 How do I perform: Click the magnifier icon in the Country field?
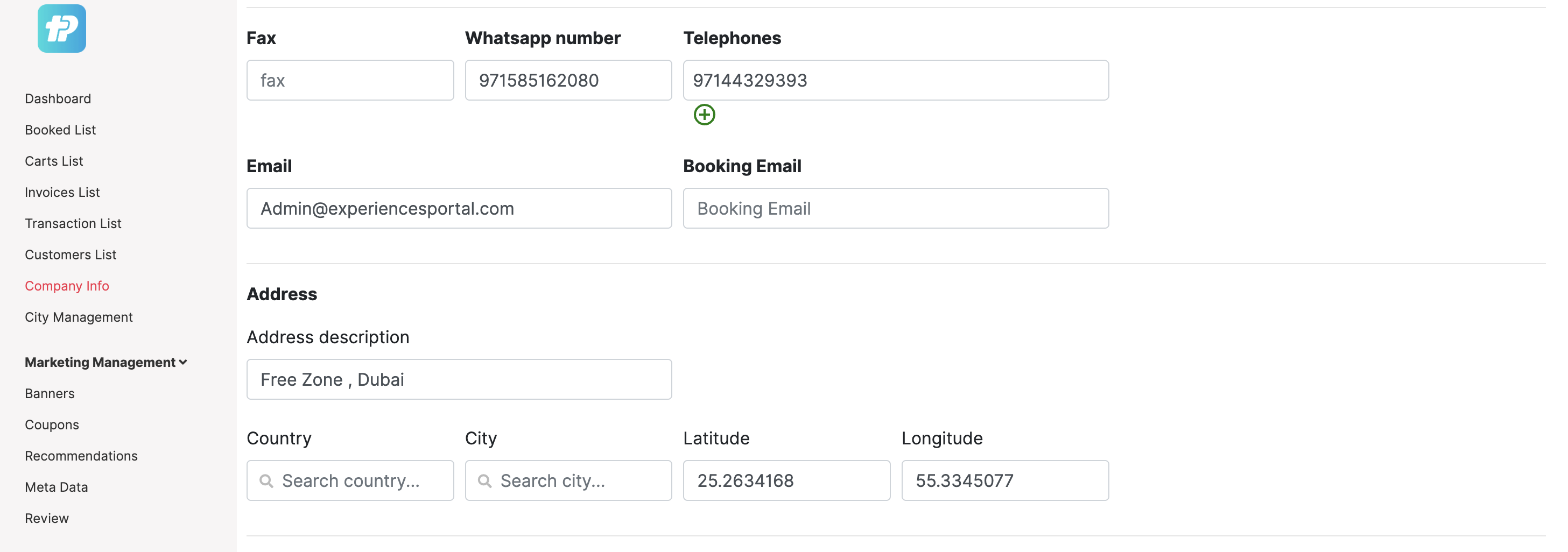[x=266, y=481]
